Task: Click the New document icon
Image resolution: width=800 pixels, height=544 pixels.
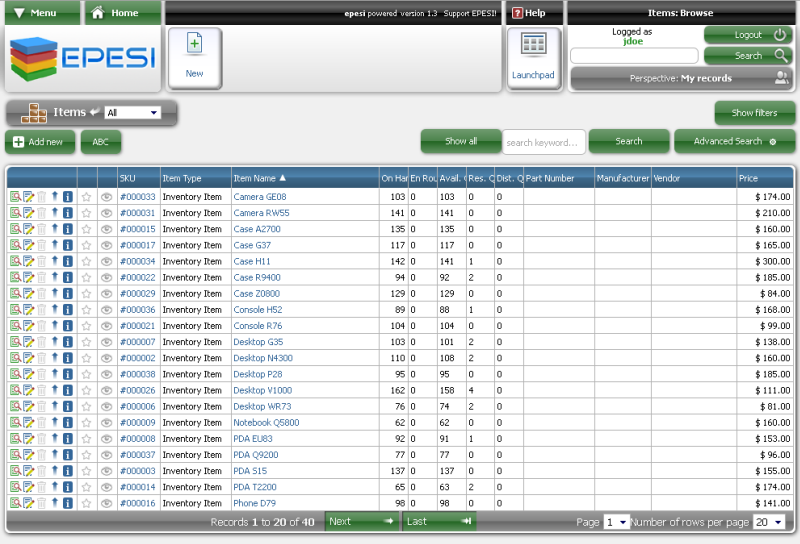Action: pos(194,58)
